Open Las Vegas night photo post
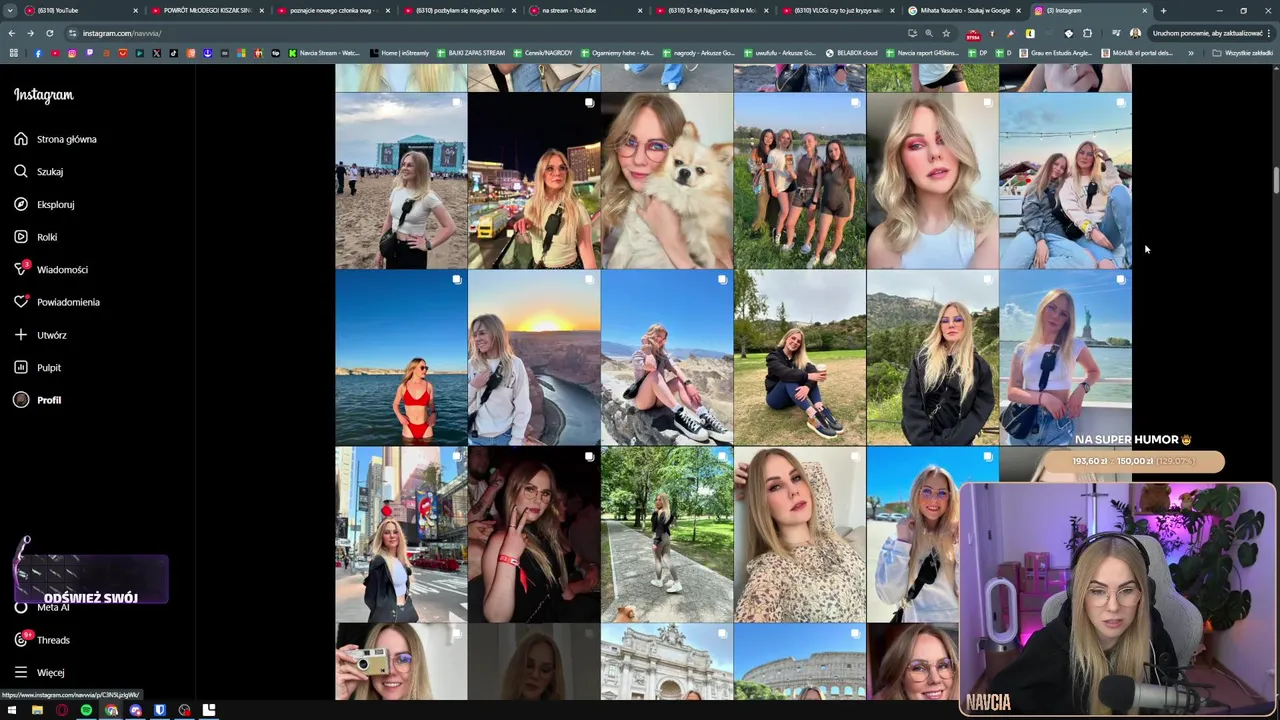Screen dimensions: 1280x720 (x=534, y=181)
